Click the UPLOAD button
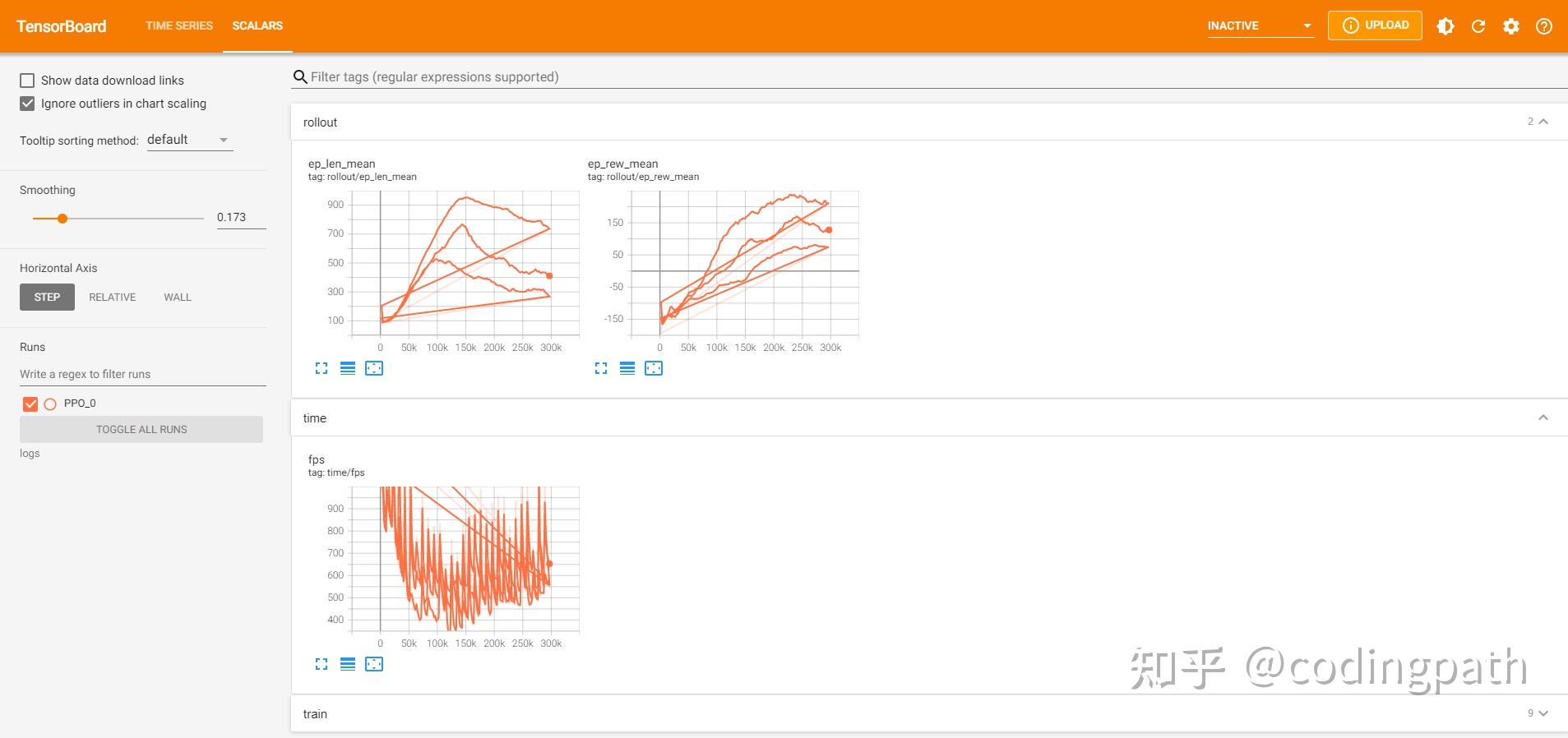 1375,25
